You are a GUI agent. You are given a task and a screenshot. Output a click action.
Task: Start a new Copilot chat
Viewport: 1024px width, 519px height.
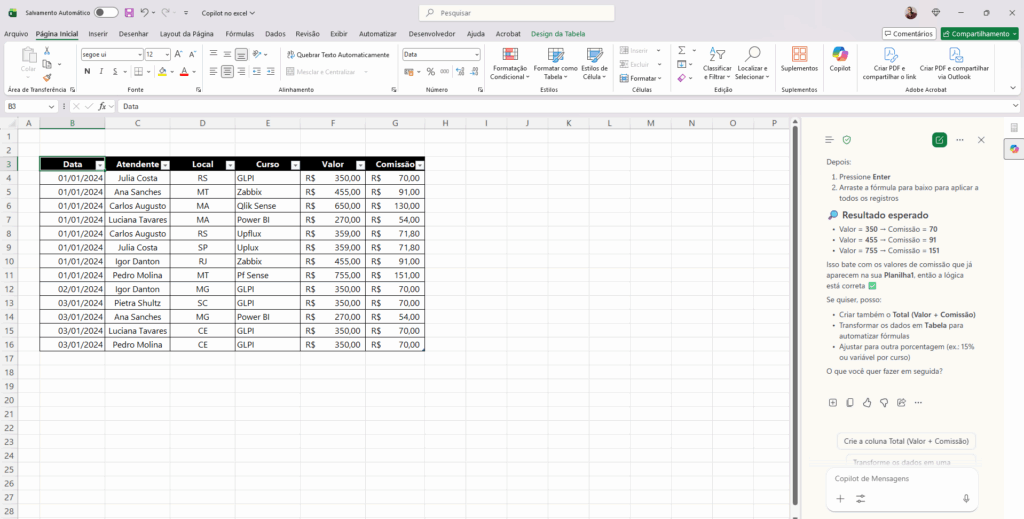click(x=938, y=140)
